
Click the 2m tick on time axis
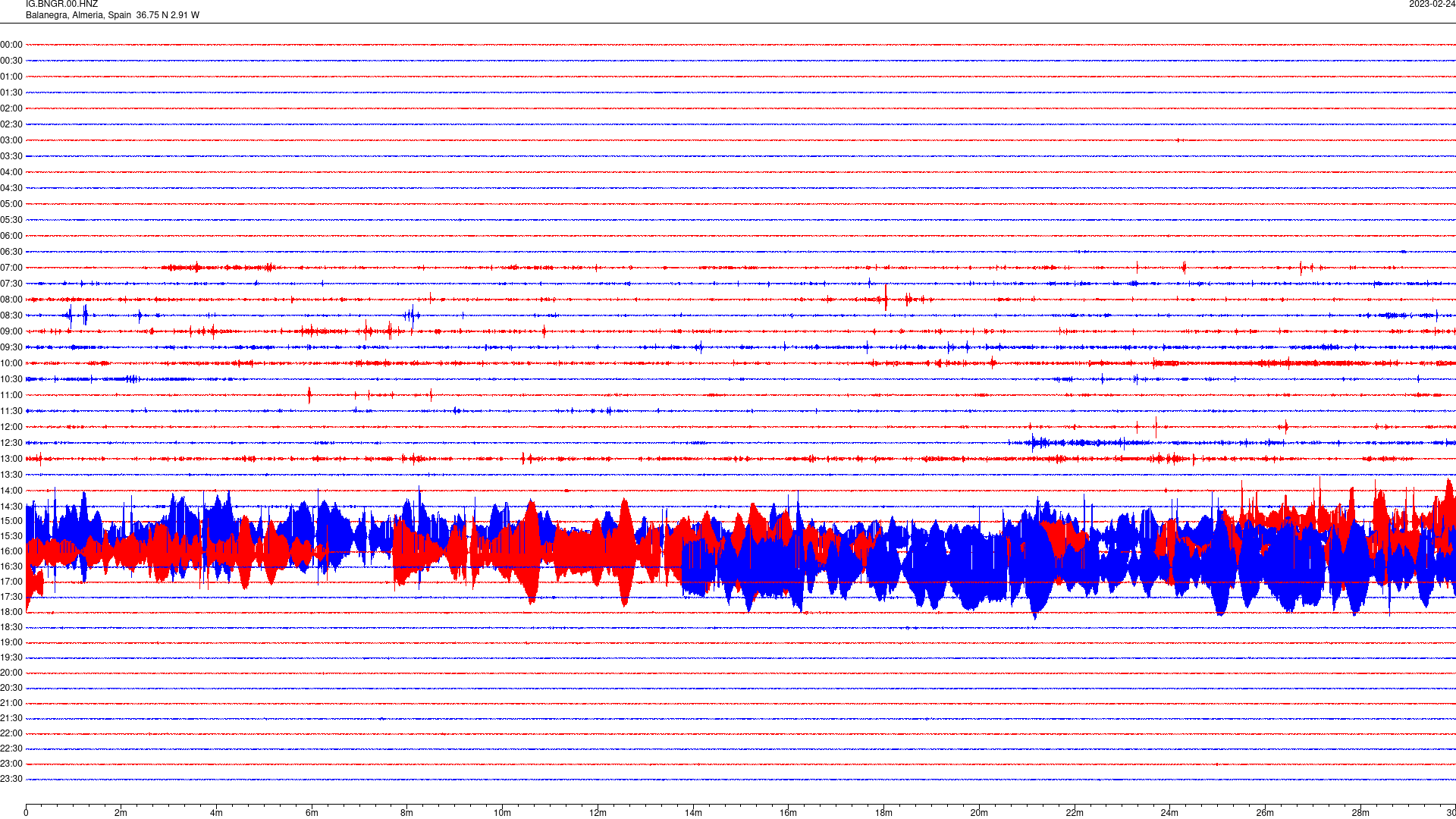[121, 813]
